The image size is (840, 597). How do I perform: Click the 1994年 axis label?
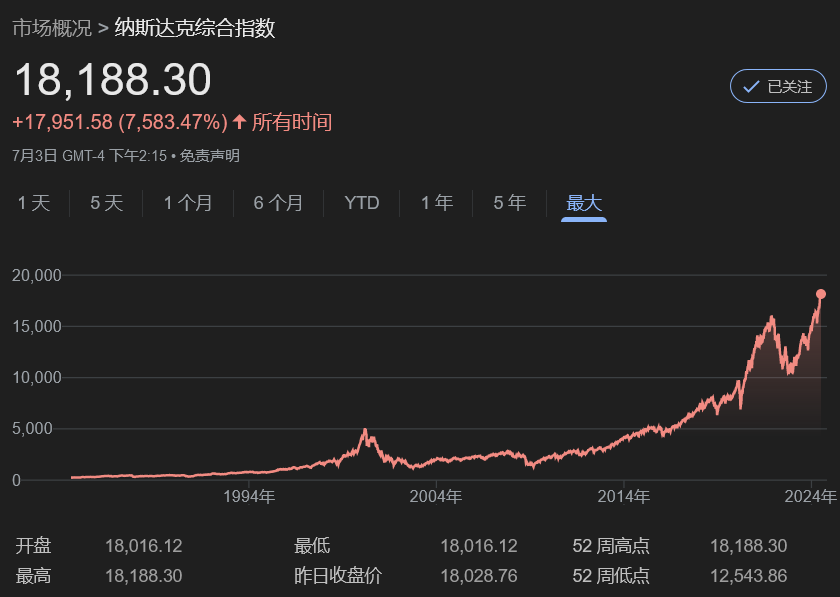tap(249, 497)
